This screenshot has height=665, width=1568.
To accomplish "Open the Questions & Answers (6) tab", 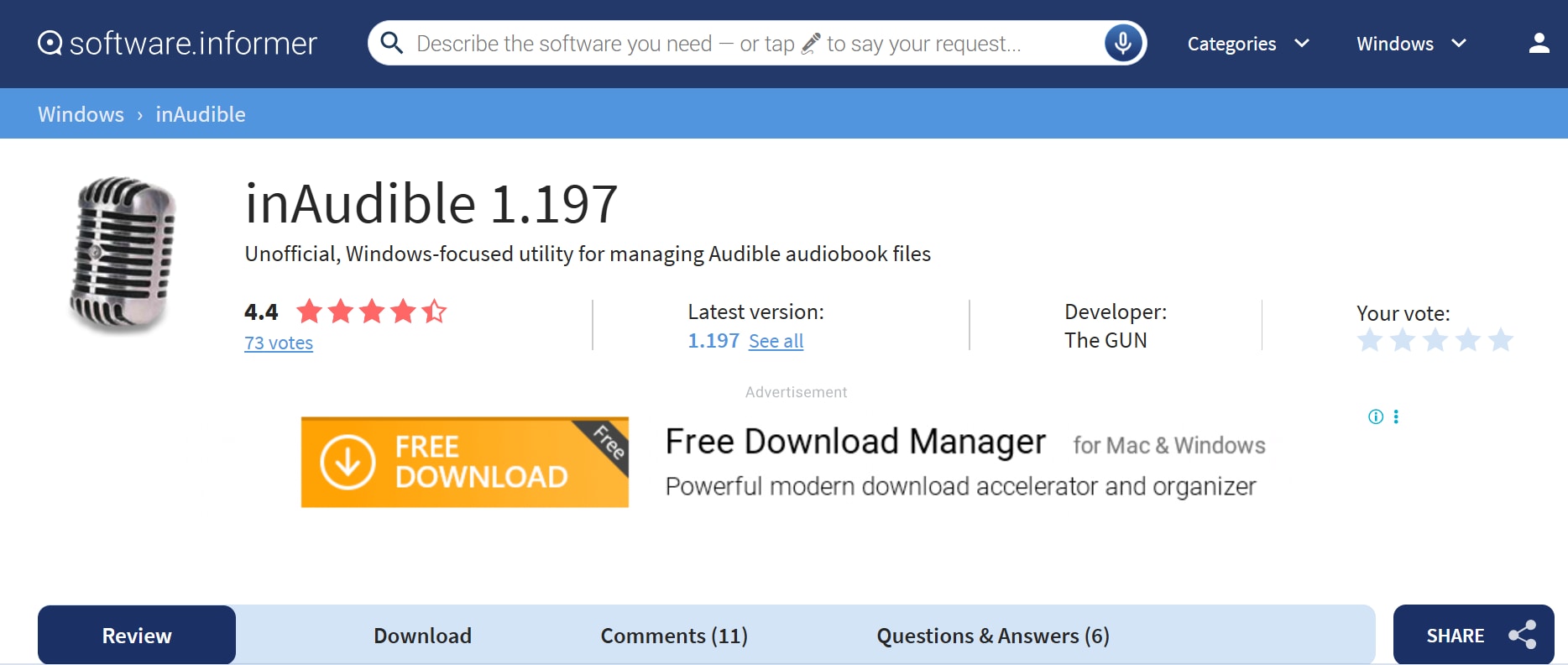I will pyautogui.click(x=993, y=636).
